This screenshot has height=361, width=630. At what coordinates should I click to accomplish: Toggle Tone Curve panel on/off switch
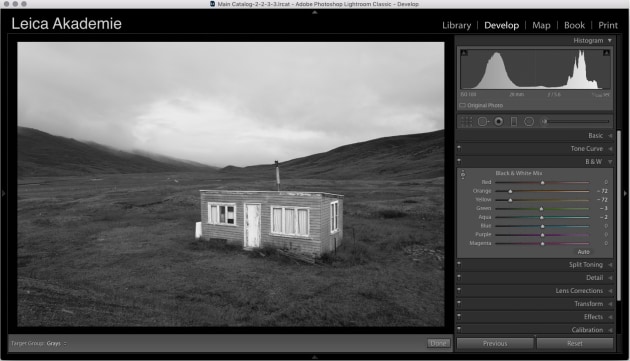[459, 148]
